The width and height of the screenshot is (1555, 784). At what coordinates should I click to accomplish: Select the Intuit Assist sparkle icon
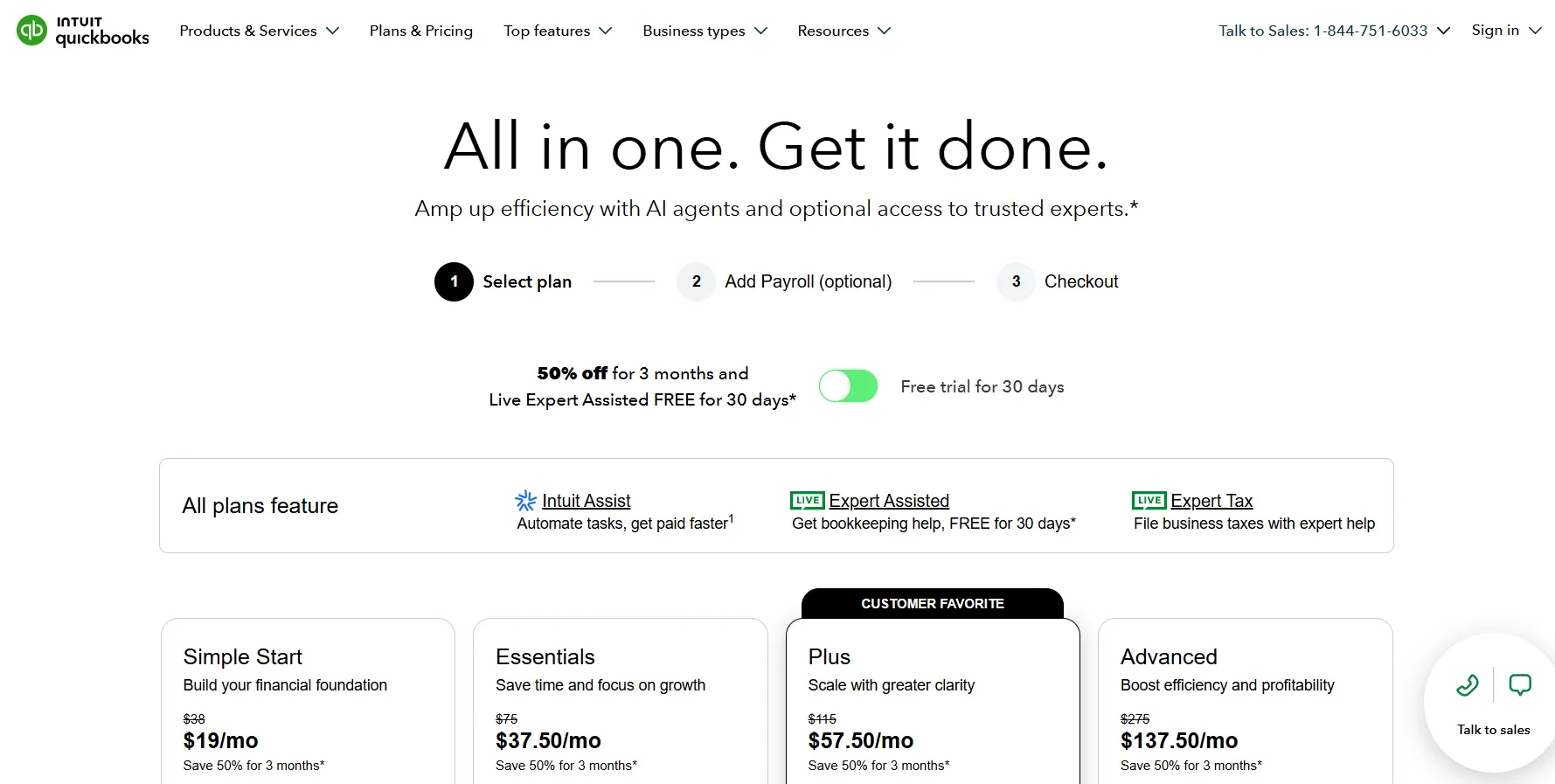pos(524,500)
